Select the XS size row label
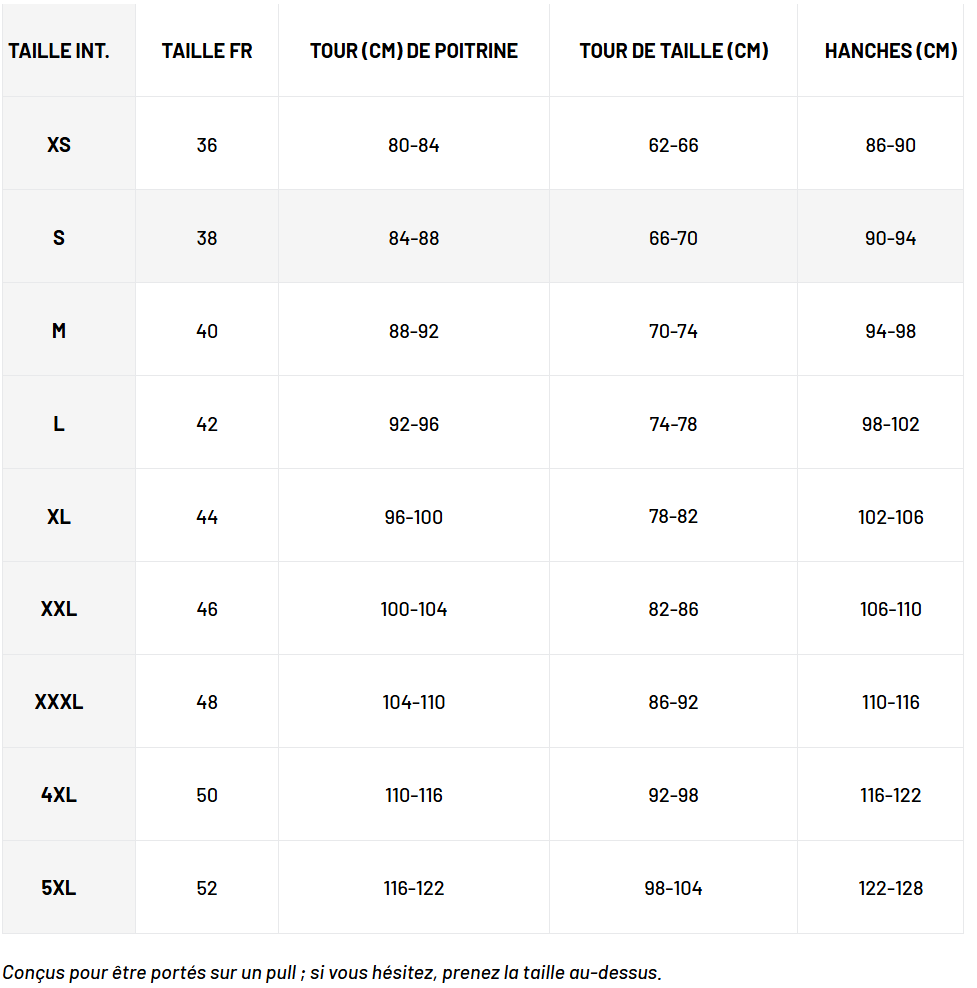 59,145
